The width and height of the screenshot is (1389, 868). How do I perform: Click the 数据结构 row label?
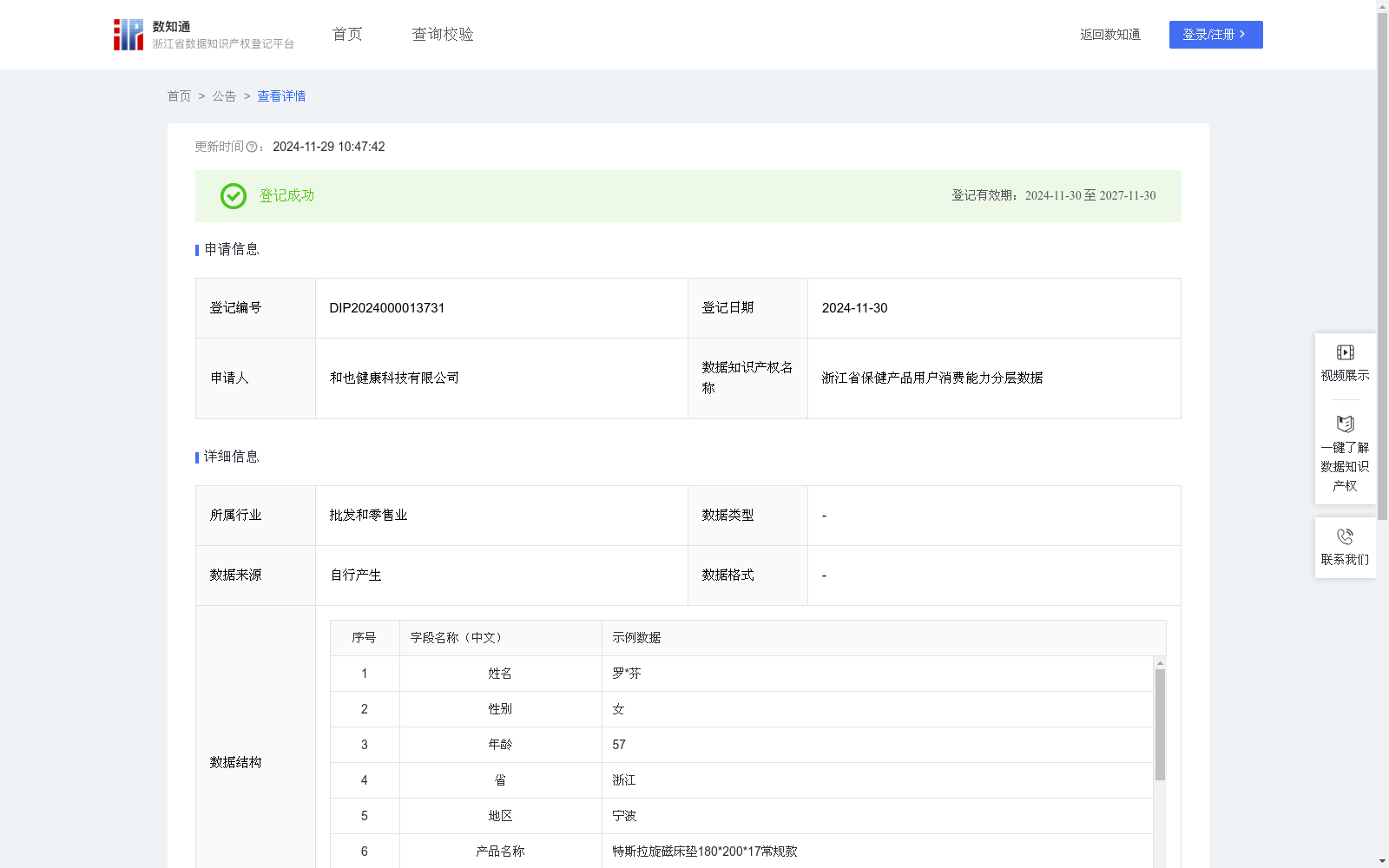[x=235, y=763]
